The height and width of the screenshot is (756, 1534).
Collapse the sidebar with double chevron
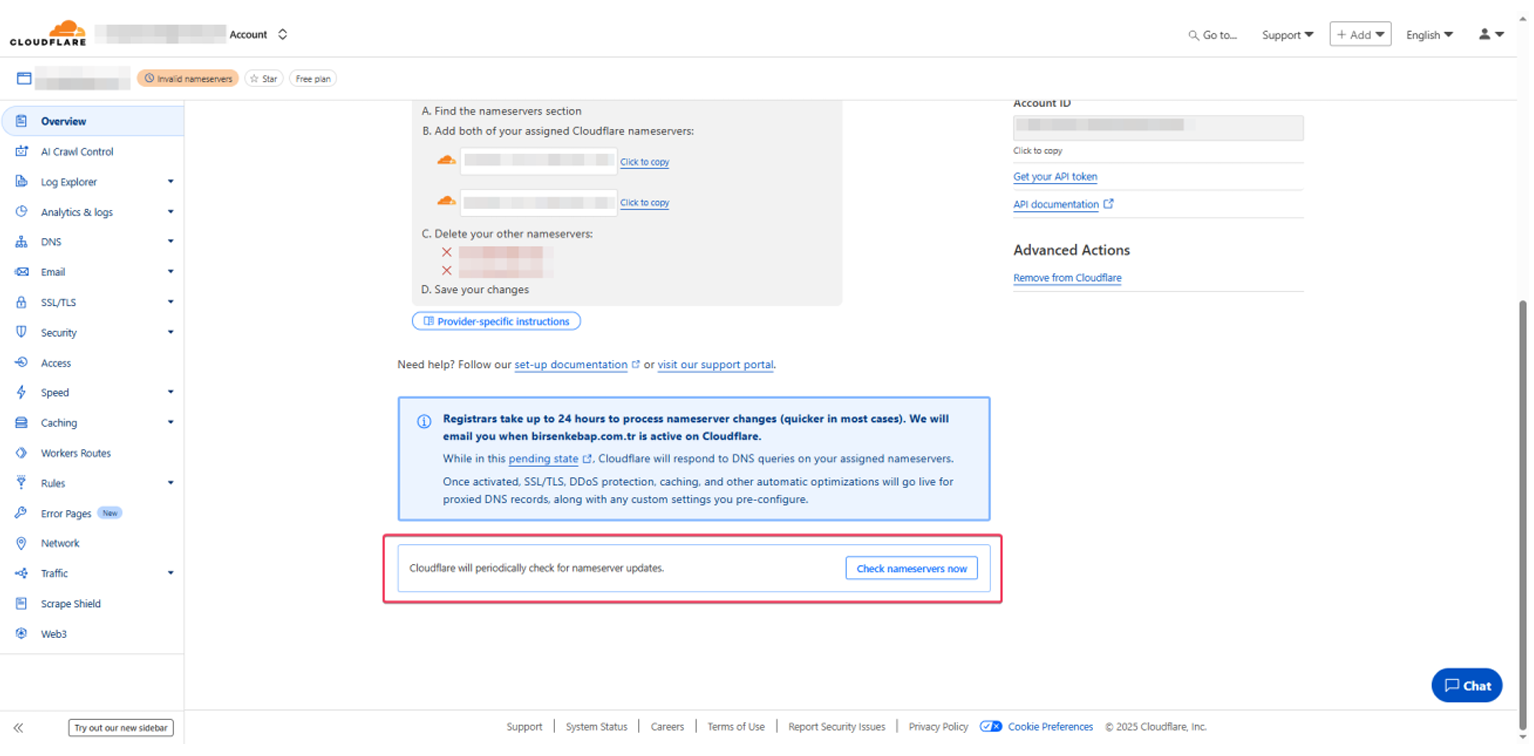[x=18, y=728]
